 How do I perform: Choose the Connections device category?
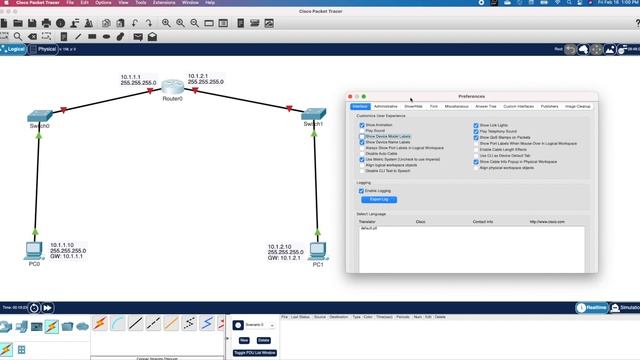[52, 327]
